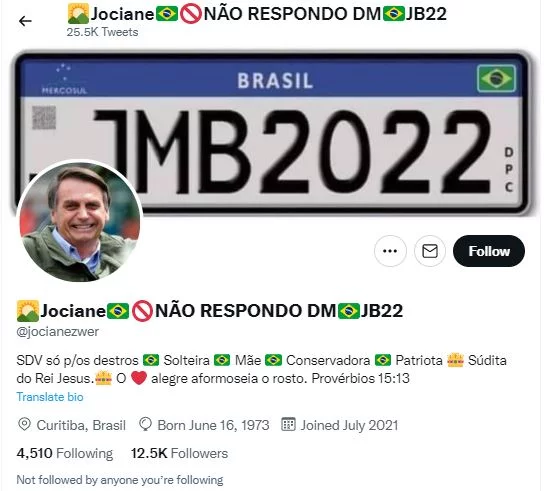
Task: View the JMB2022 license plate banner
Action: click(x=272, y=133)
